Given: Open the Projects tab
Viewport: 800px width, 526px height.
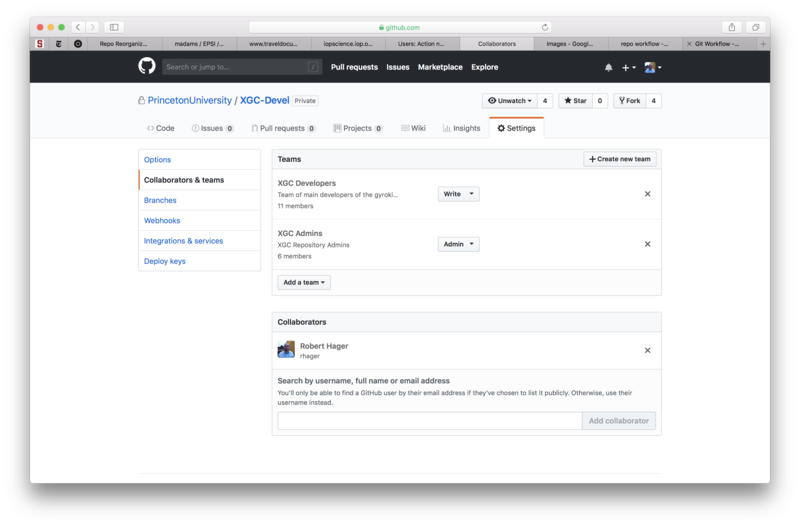Looking at the screenshot, I should [358, 128].
